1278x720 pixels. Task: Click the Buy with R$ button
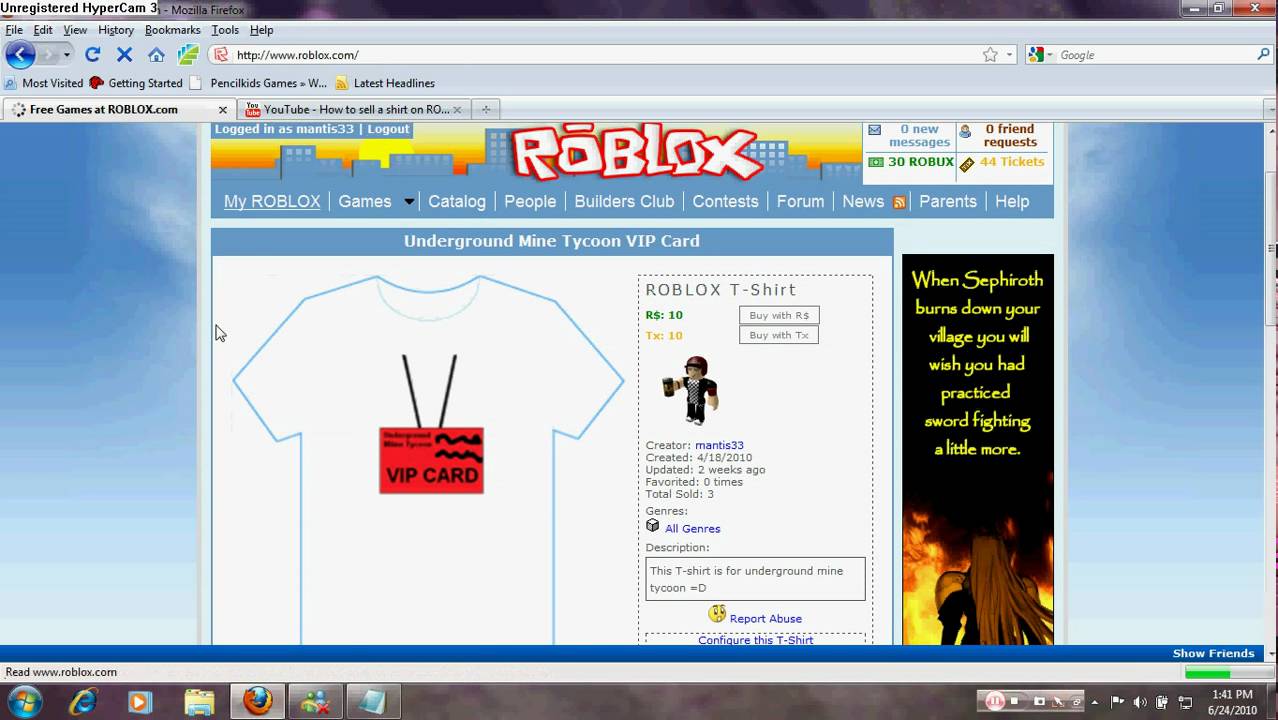779,315
